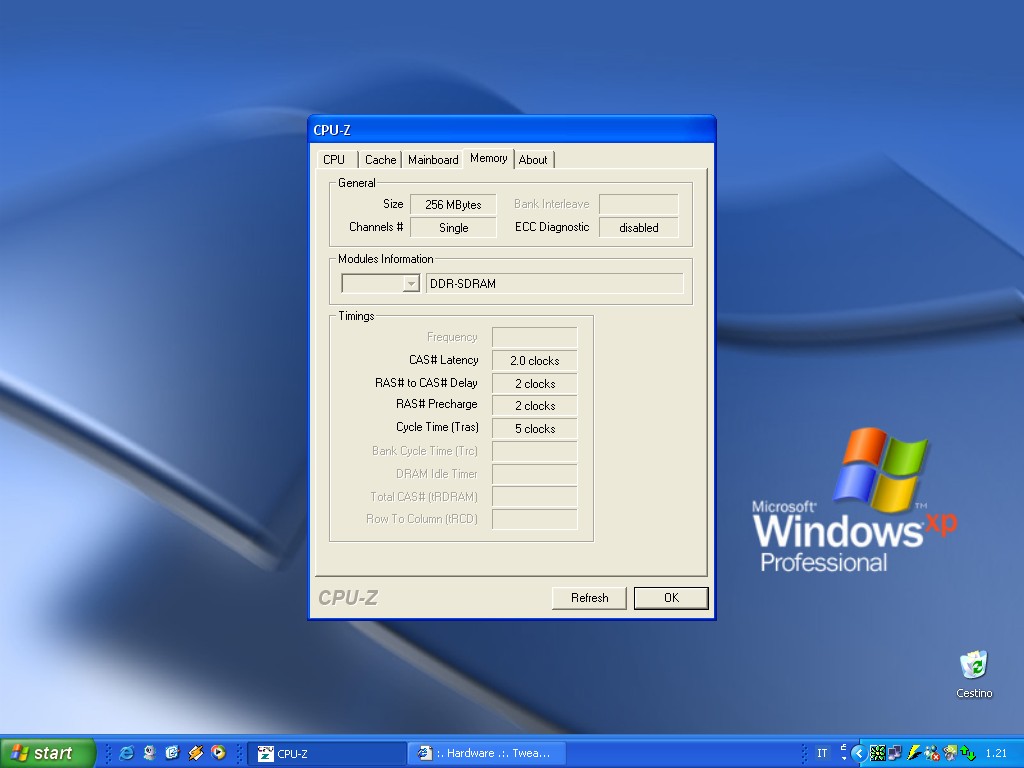1024x768 pixels.
Task: Open the blue mail-style Quick Launch icon
Action: (172, 753)
